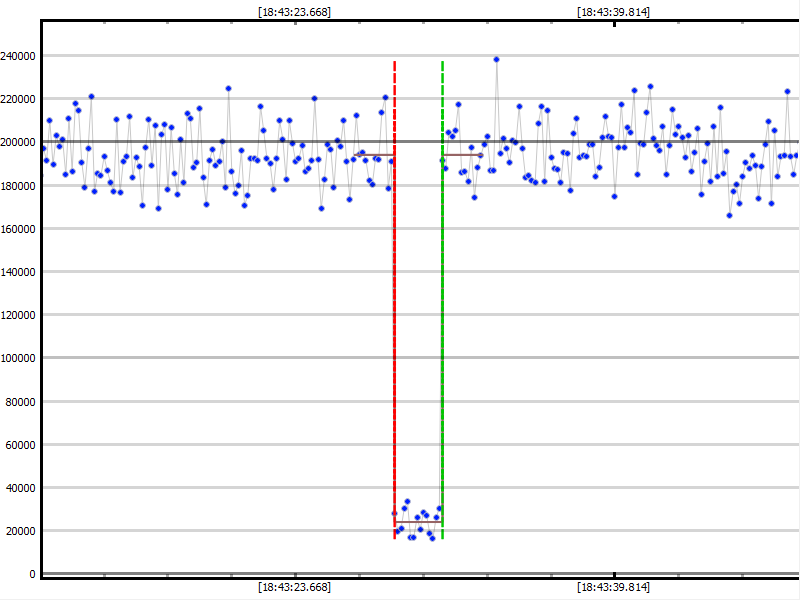The image size is (800, 600).
Task: Click the 20000 y-axis label
Action: (23, 530)
